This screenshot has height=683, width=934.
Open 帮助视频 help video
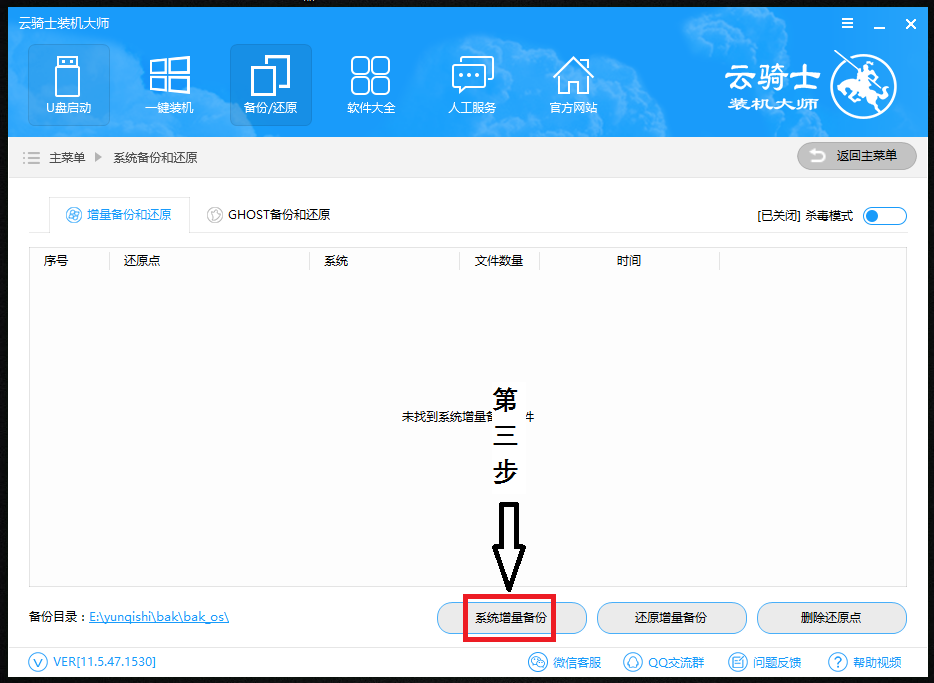pos(865,662)
